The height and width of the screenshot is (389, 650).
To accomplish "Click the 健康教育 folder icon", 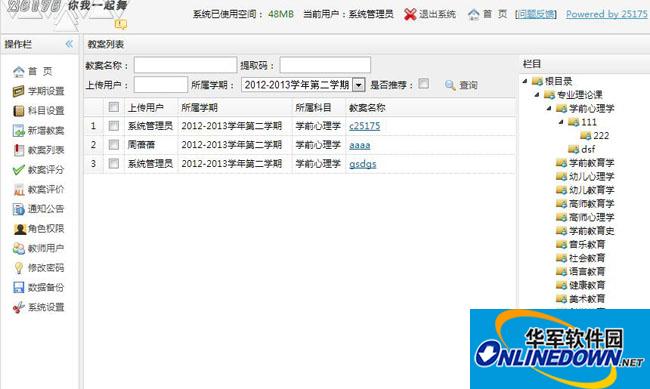I will click(561, 285).
